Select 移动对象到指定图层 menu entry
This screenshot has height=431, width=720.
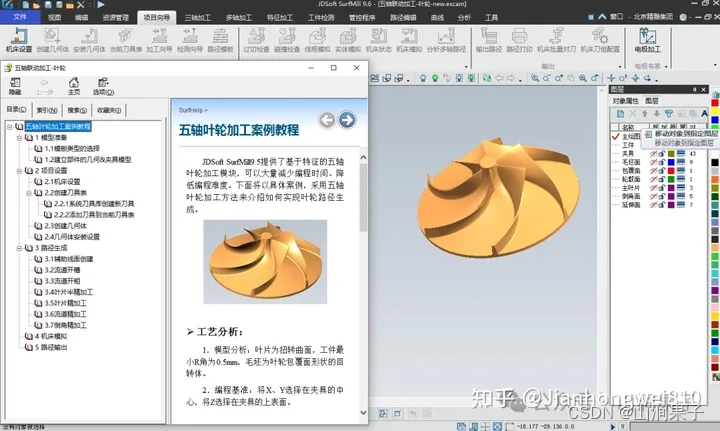(x=686, y=134)
